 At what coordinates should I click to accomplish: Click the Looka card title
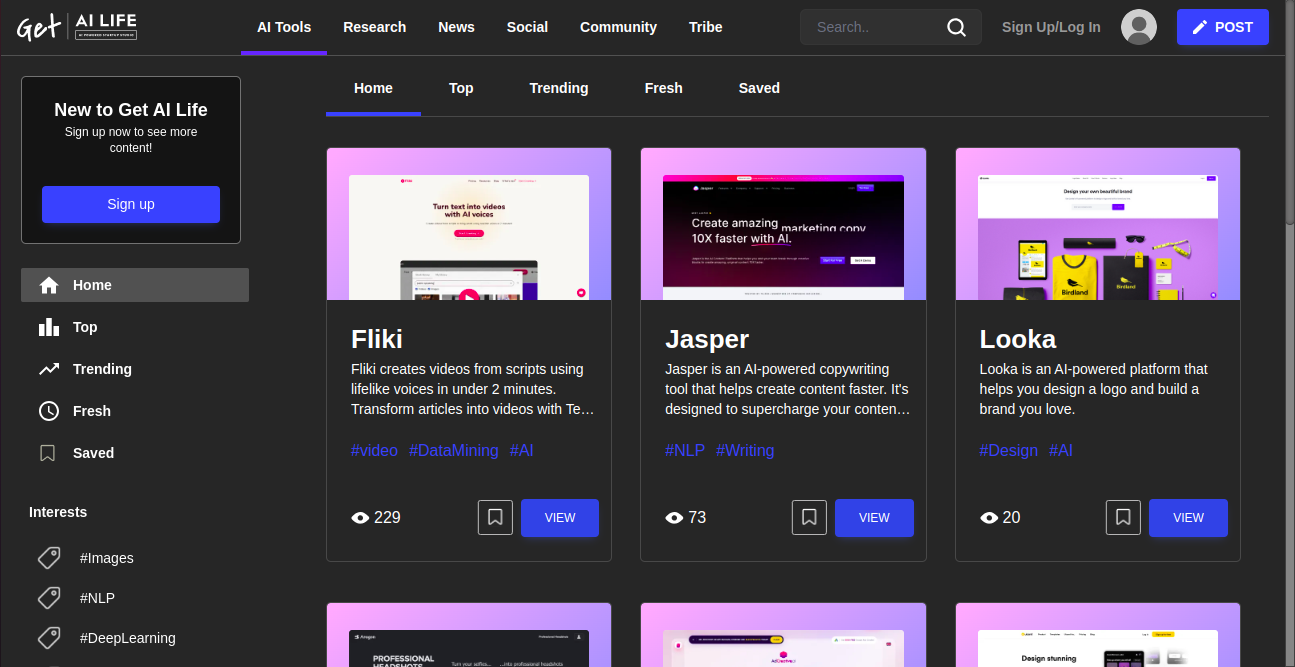coord(1018,339)
